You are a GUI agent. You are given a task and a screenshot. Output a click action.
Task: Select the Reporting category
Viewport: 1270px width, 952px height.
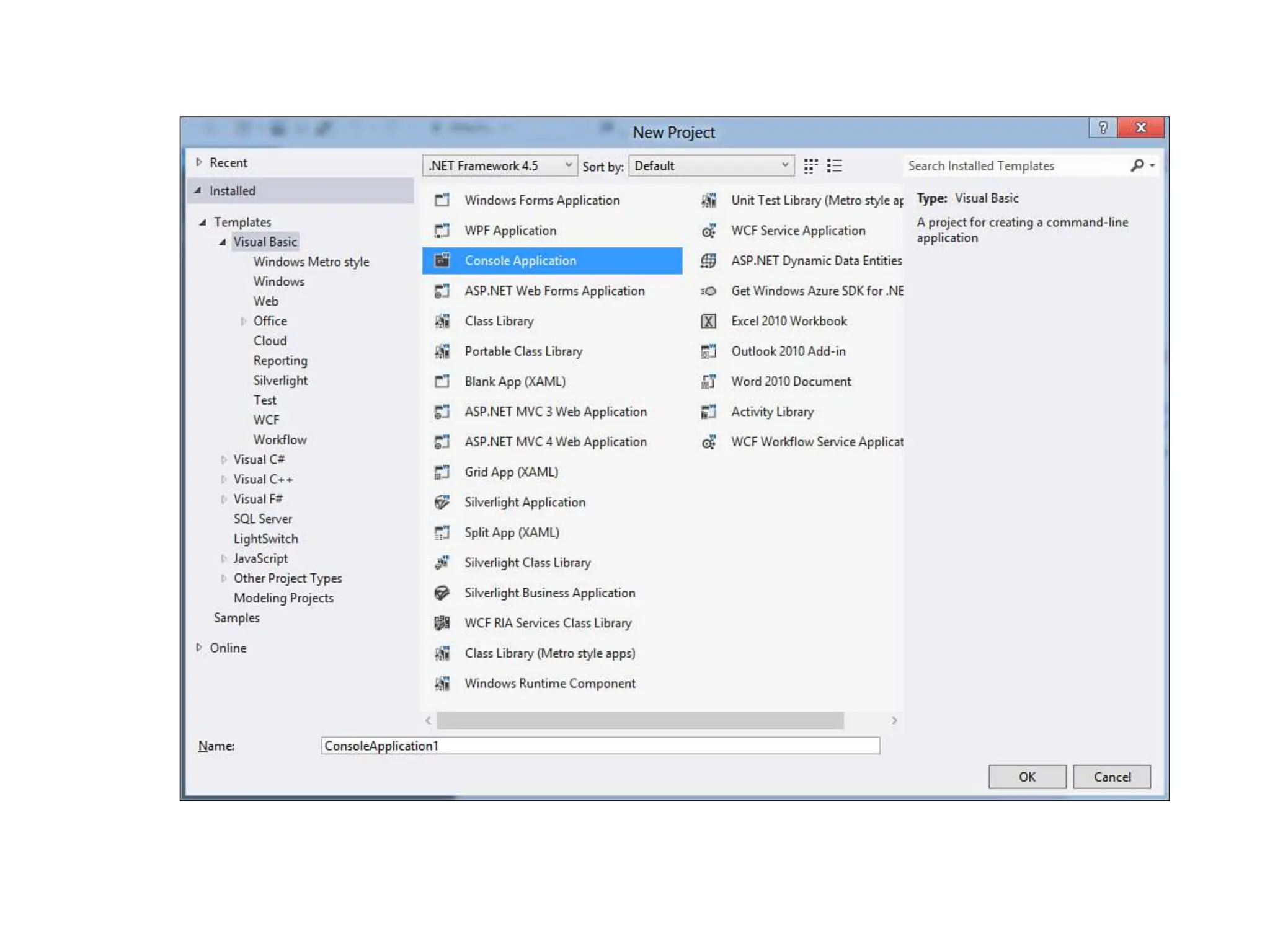click(280, 361)
